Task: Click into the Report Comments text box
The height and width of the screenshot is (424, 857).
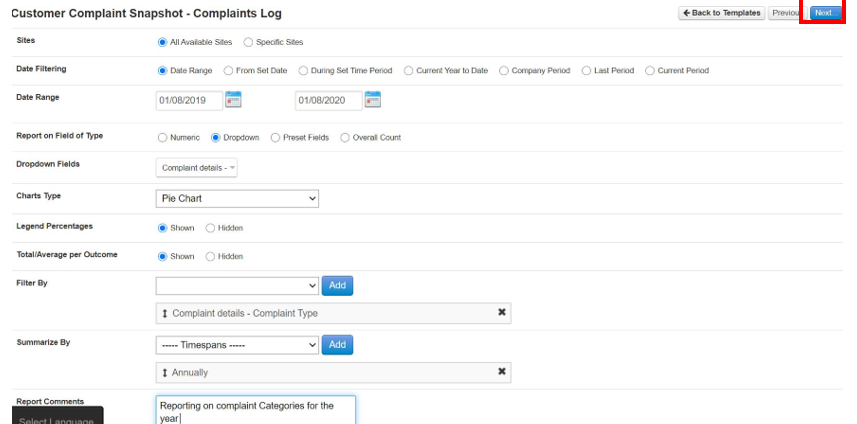Action: tap(255, 410)
